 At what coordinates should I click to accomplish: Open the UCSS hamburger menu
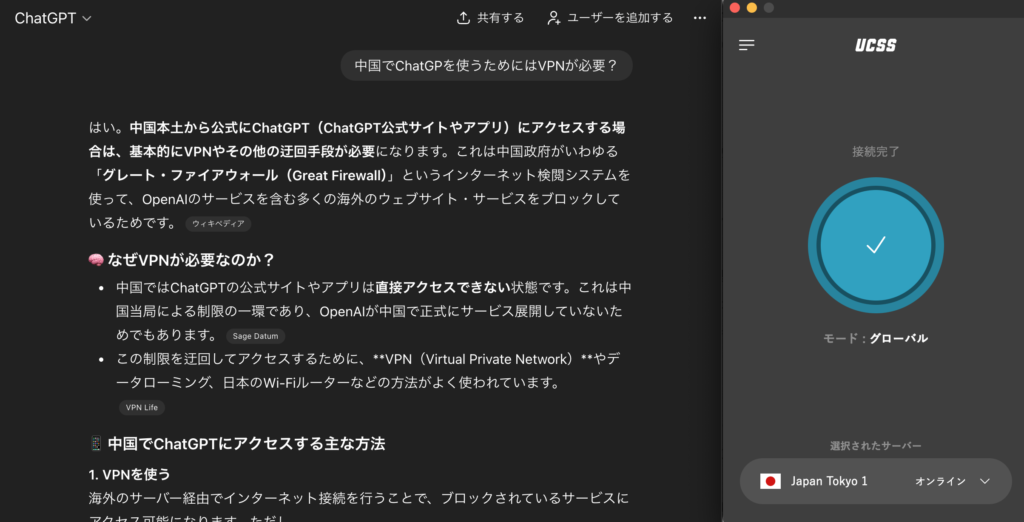coord(747,45)
